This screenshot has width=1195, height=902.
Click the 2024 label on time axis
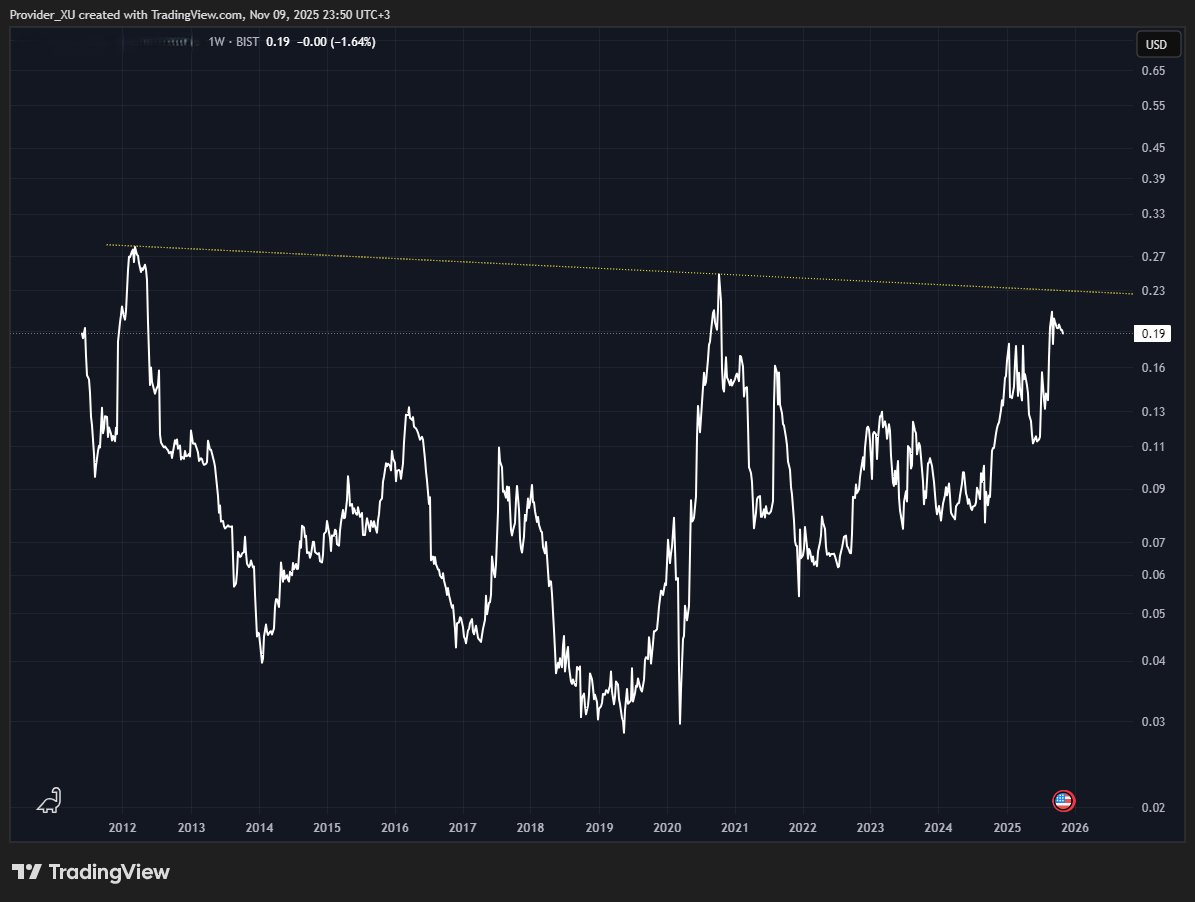tap(938, 828)
